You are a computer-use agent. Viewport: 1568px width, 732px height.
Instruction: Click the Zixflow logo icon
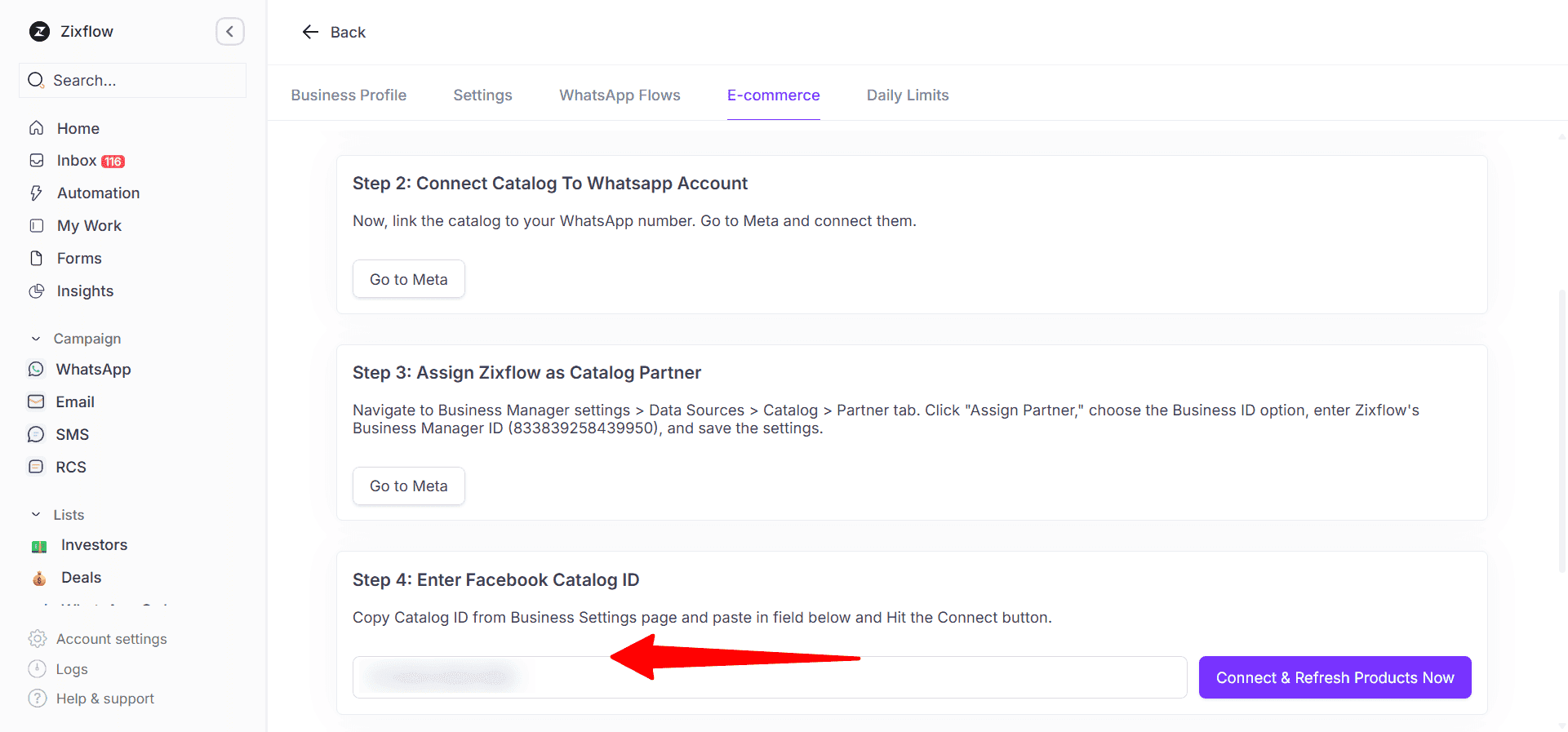(x=39, y=32)
